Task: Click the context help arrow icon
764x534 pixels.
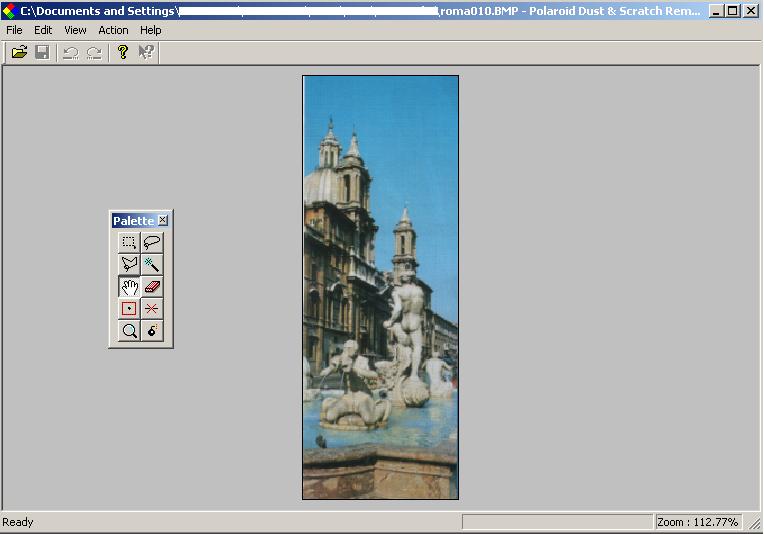Action: (146, 52)
